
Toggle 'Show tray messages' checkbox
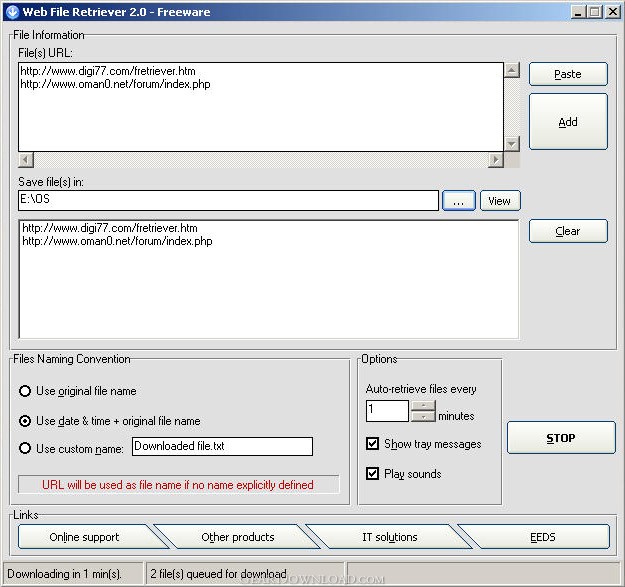[372, 444]
